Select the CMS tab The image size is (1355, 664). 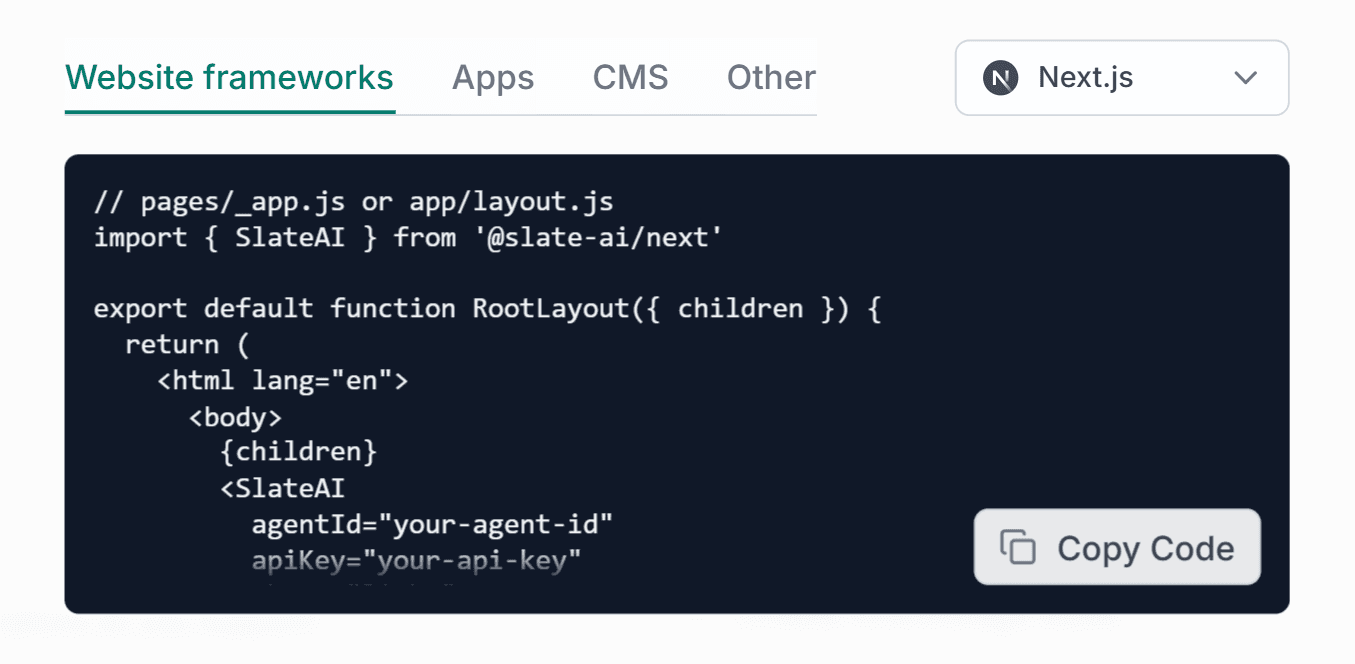coord(630,78)
